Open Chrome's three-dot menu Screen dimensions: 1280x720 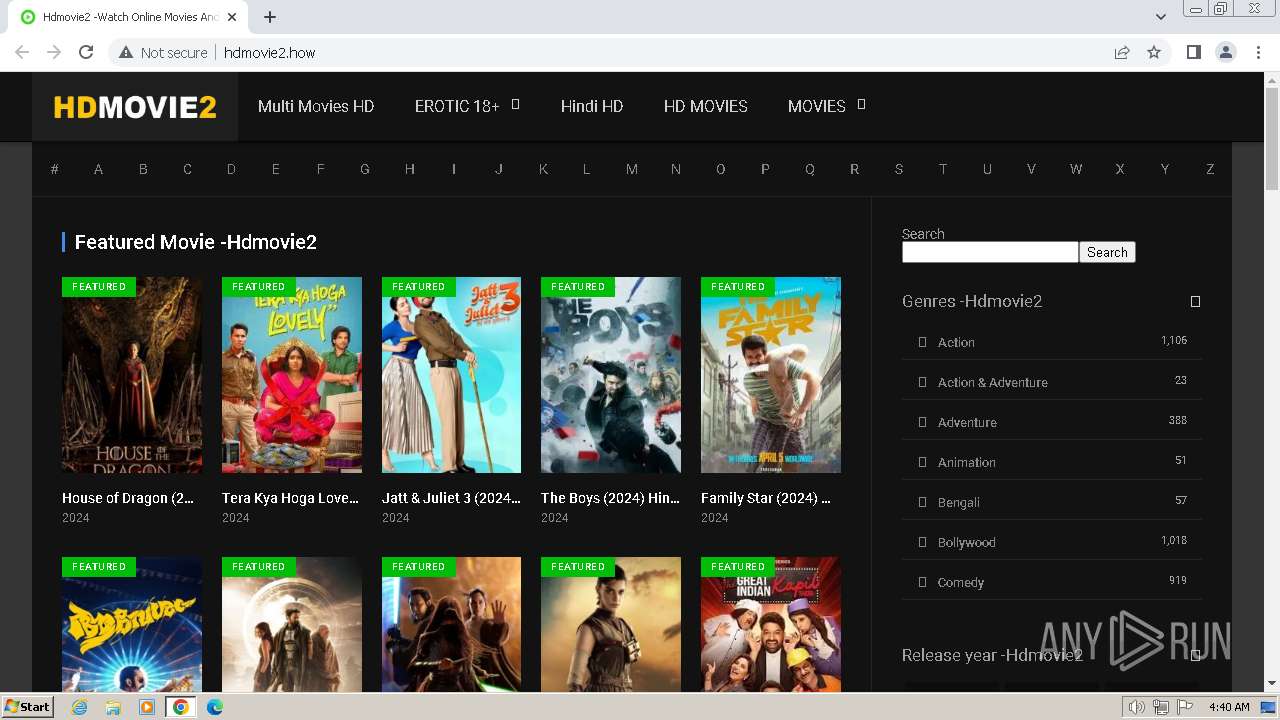click(x=1258, y=52)
